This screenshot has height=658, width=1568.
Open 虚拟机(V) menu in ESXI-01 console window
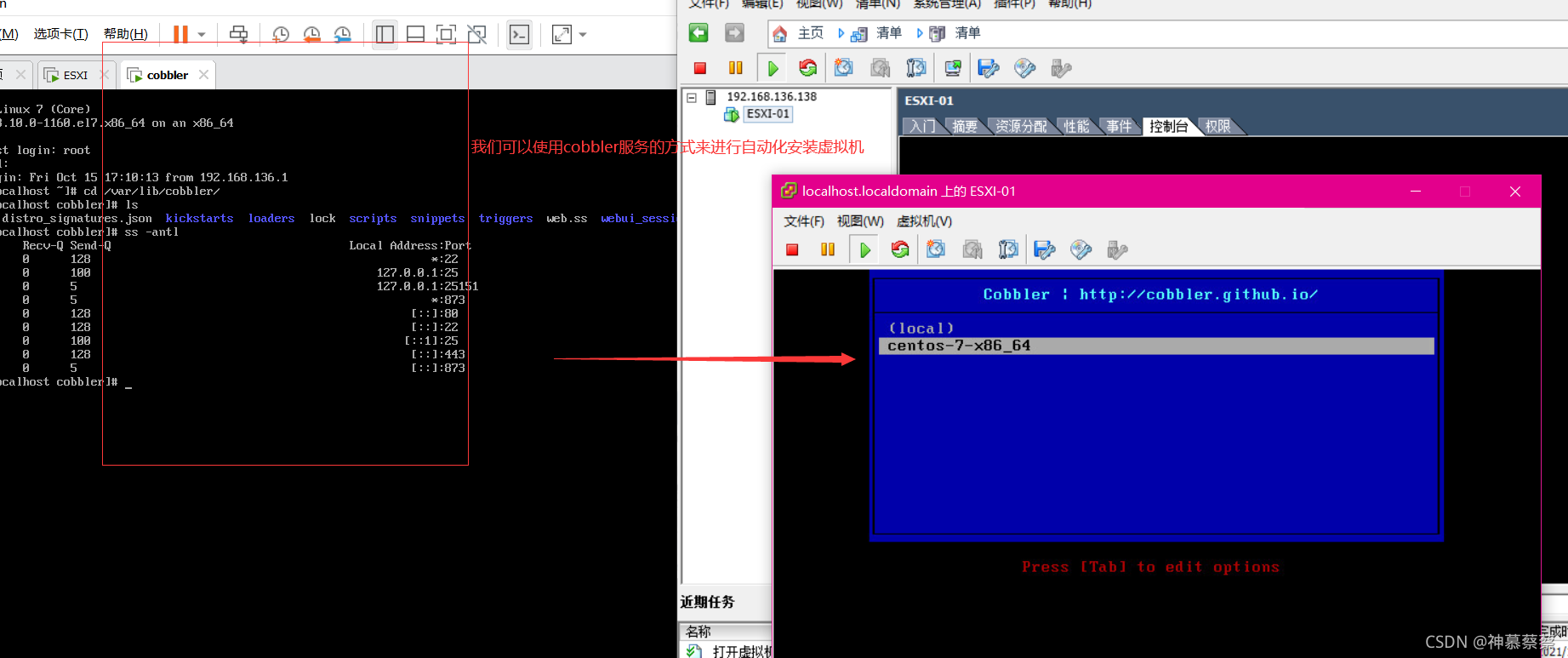point(924,221)
